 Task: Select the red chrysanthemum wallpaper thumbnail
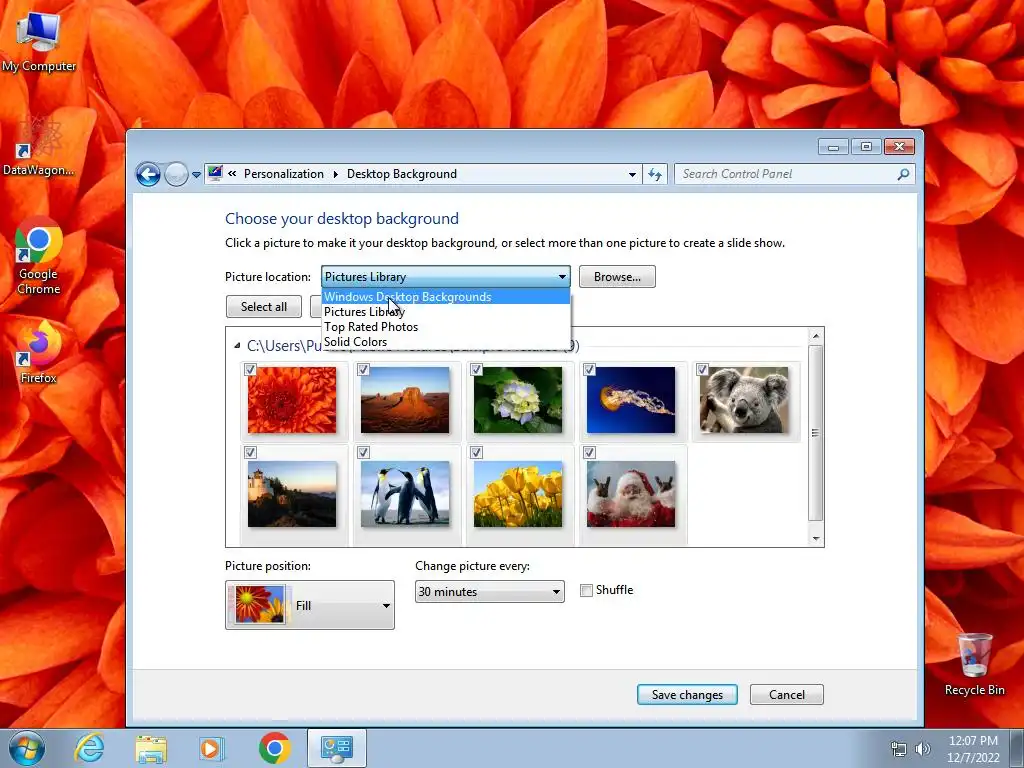point(292,400)
